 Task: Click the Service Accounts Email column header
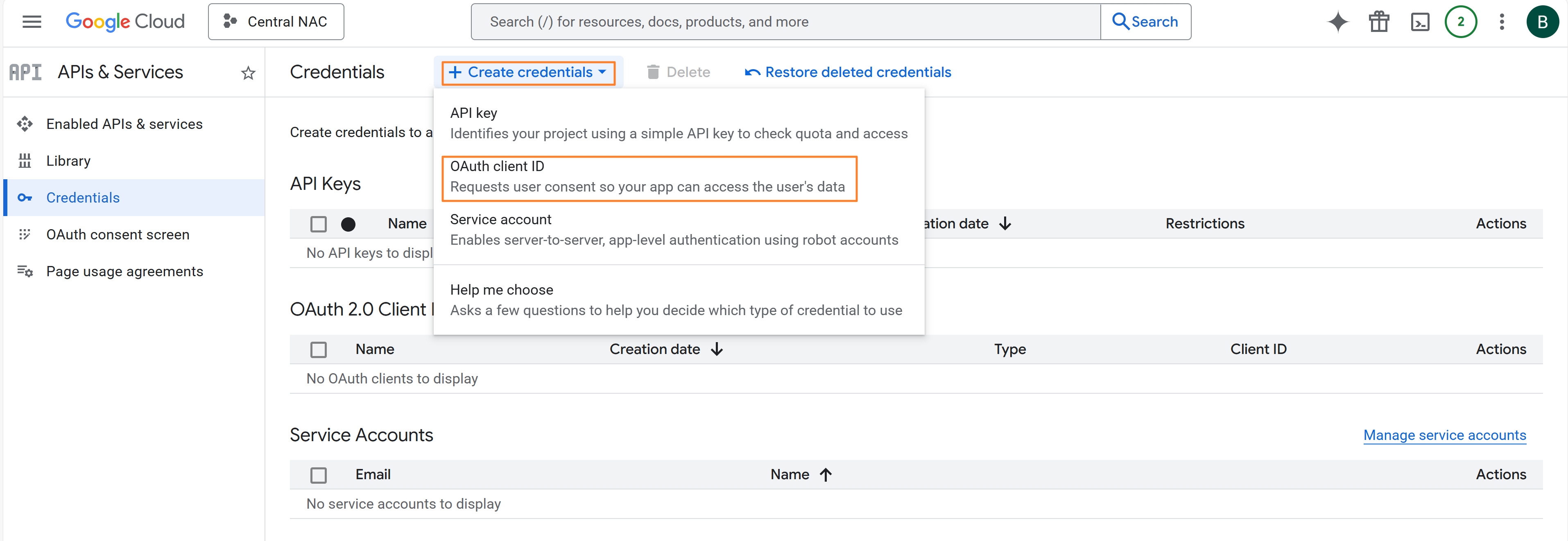(373, 475)
